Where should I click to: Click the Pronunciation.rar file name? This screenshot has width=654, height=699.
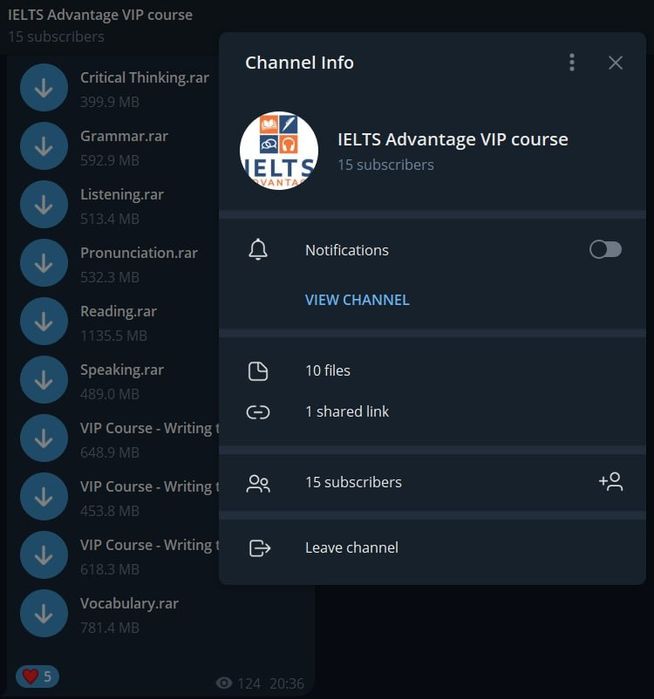(x=139, y=253)
